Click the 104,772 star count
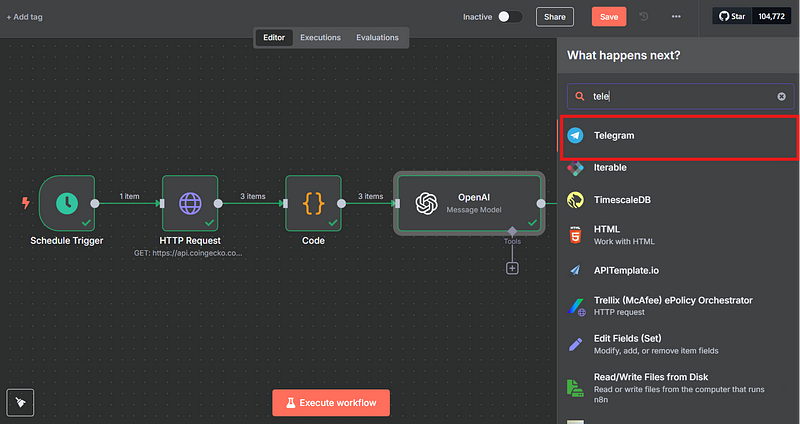The image size is (800, 424). coord(771,16)
